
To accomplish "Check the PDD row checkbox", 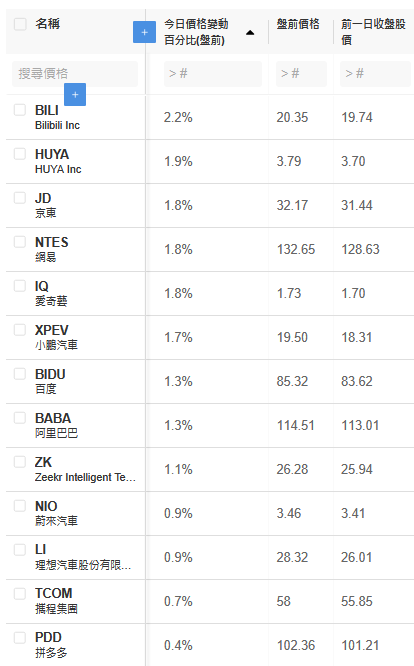I will tap(20, 638).
